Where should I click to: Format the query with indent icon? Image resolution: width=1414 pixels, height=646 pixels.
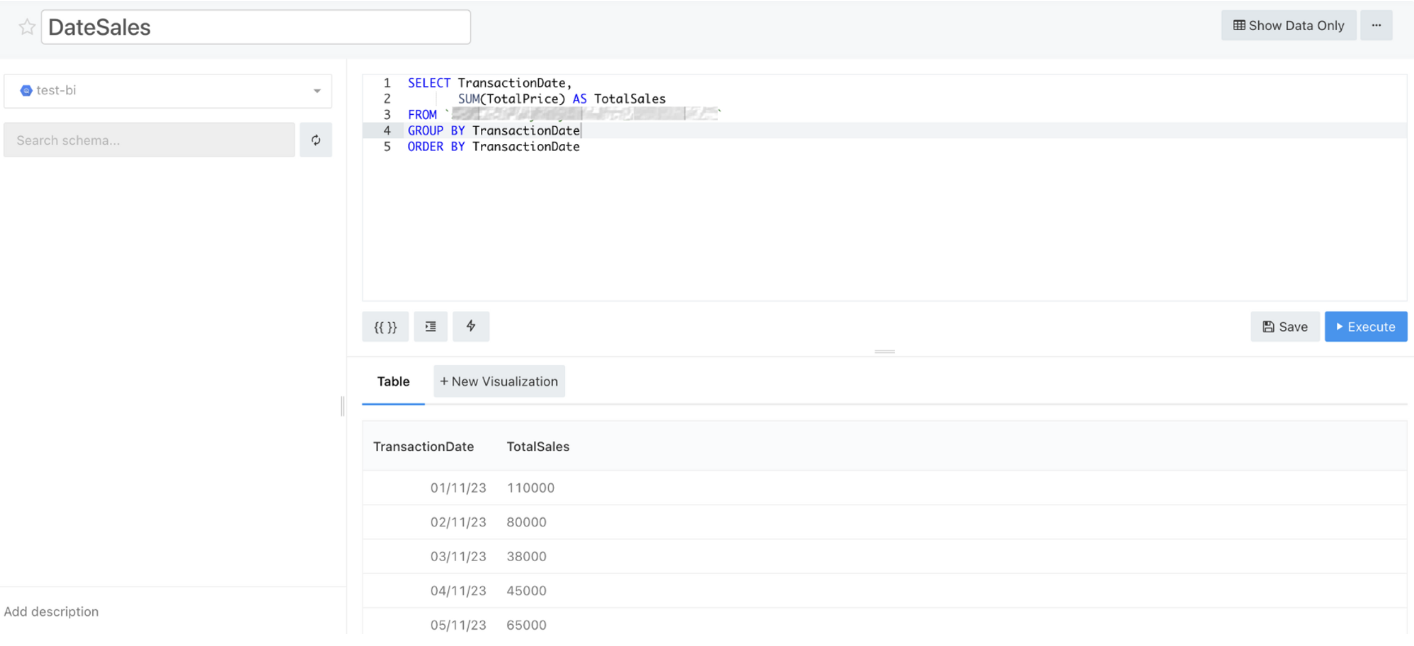[x=430, y=327]
